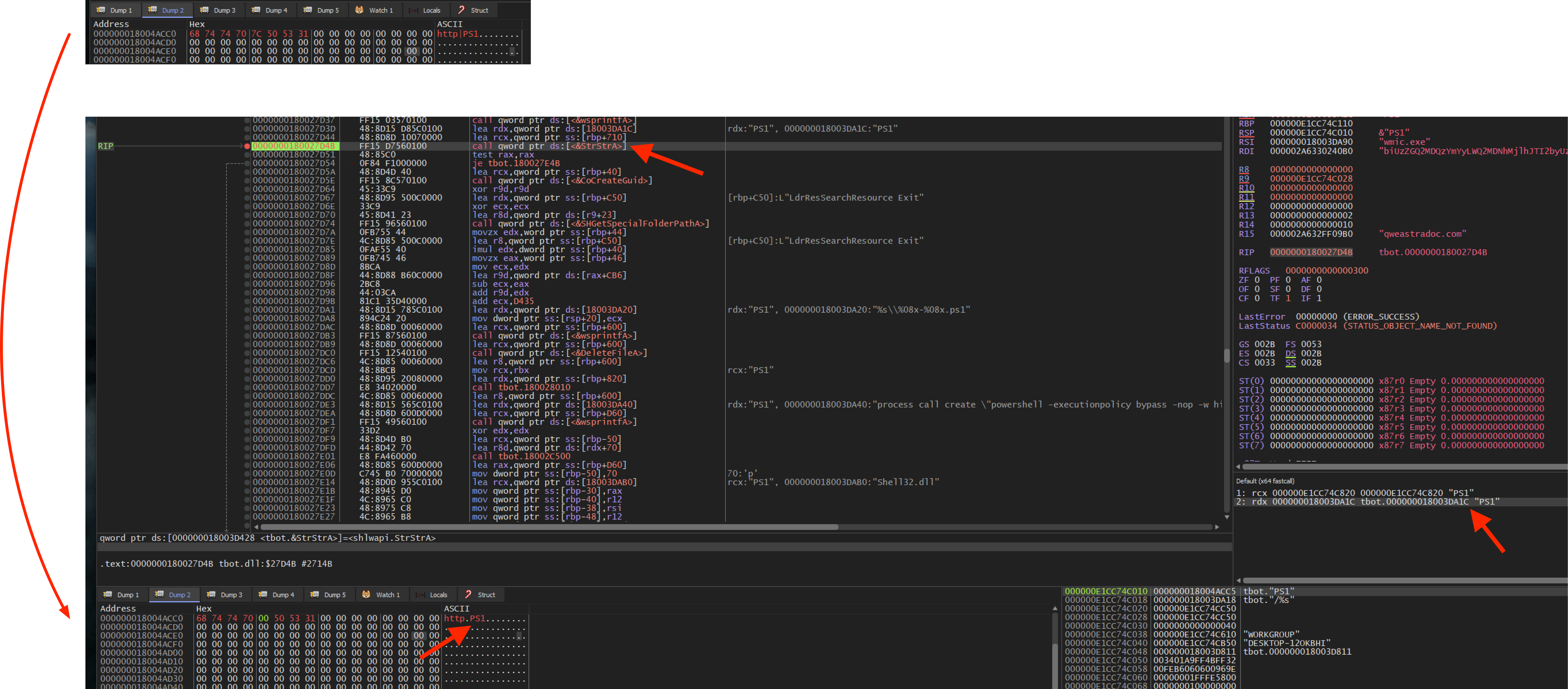Click Dump 3 truck icon in bottom panel
This screenshot has width=1568, height=689.
[211, 595]
